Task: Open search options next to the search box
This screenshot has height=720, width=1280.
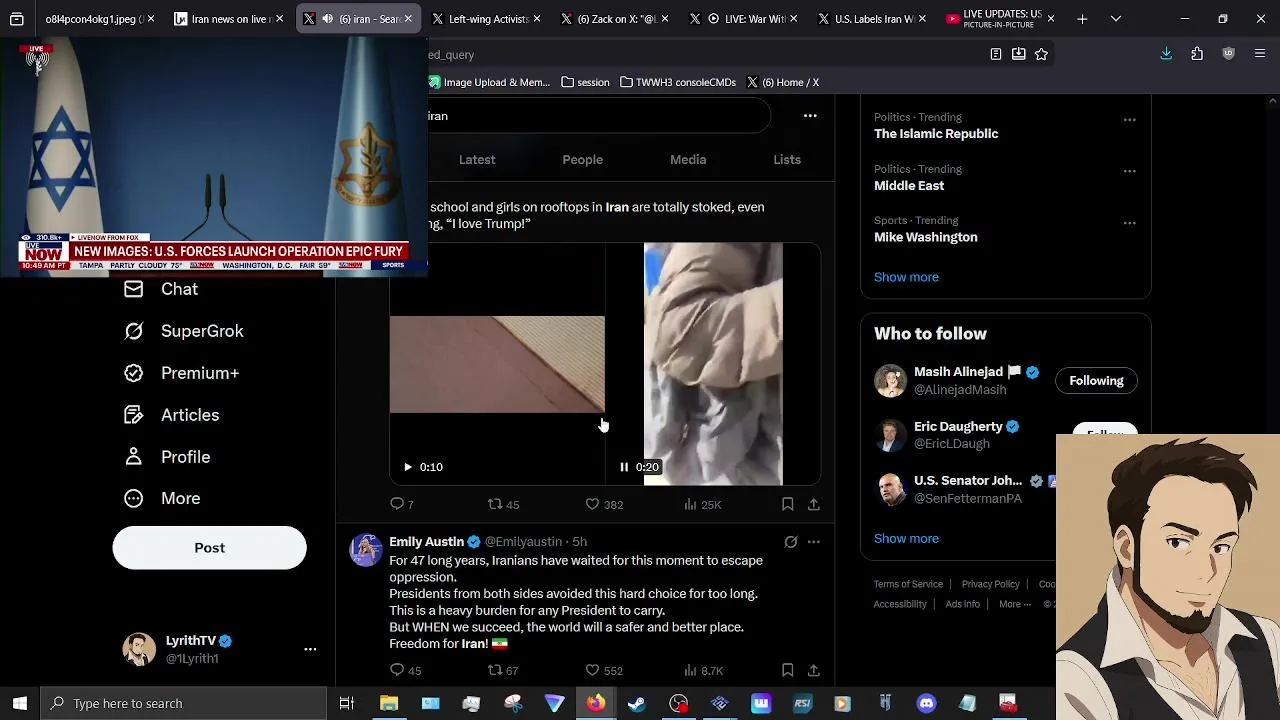Action: point(810,116)
